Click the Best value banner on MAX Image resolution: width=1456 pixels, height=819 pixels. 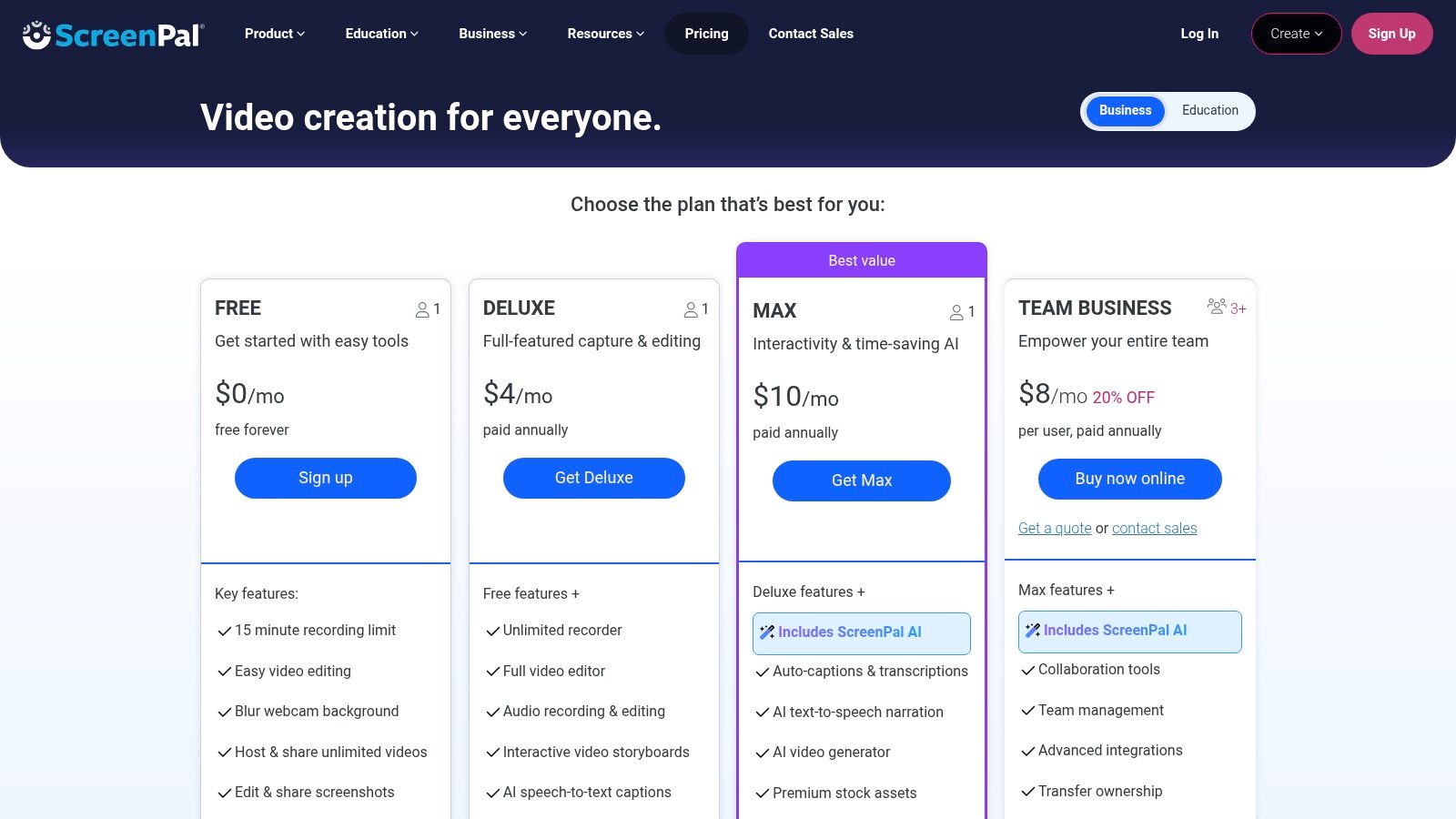tap(861, 260)
